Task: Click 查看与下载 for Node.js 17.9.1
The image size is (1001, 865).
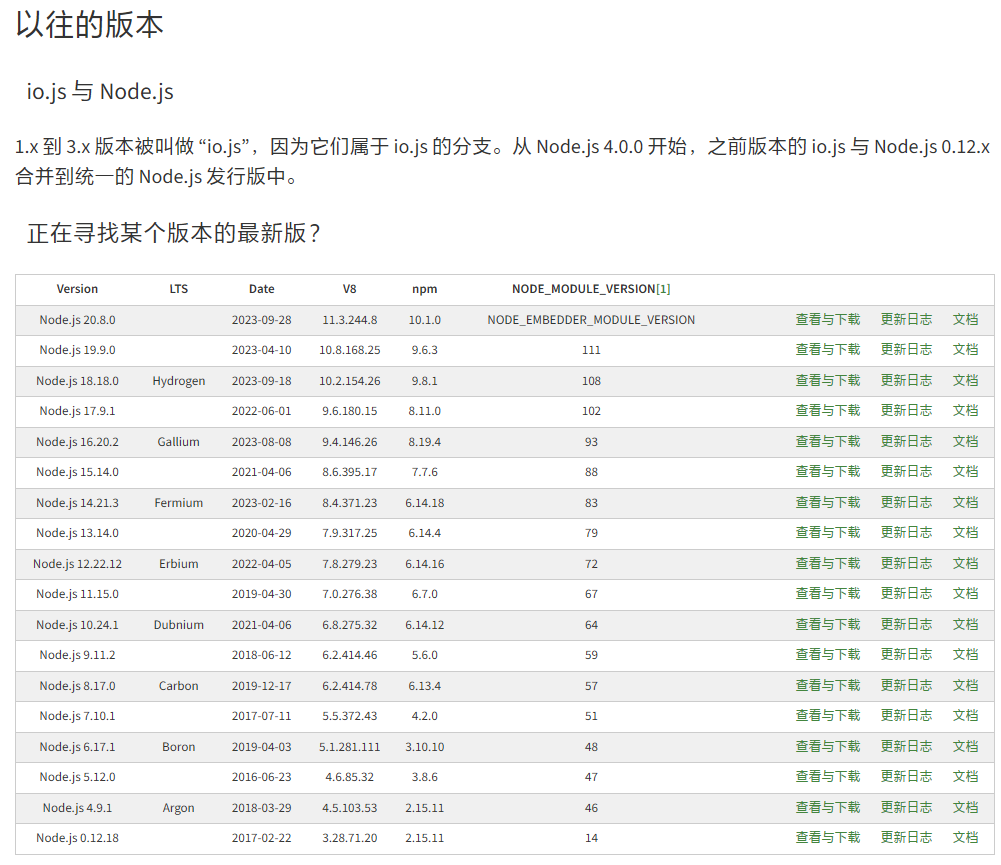Action: (827, 410)
